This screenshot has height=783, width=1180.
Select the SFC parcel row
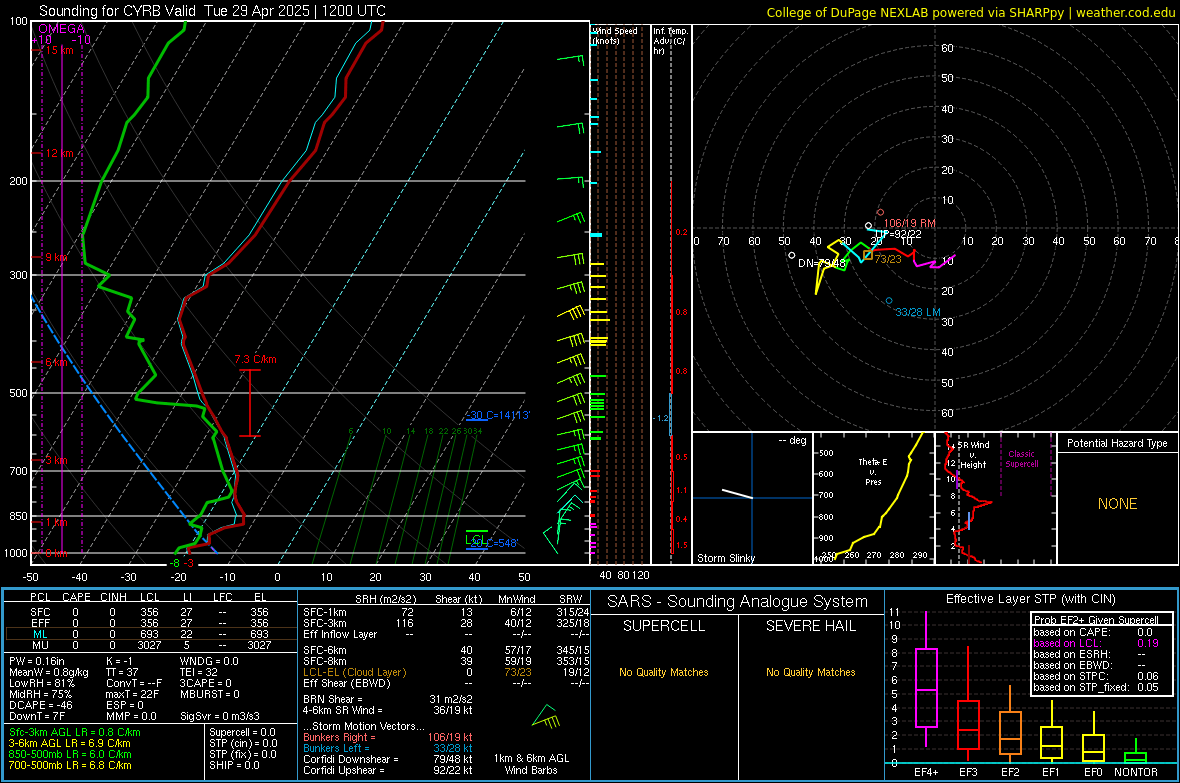click(x=150, y=612)
